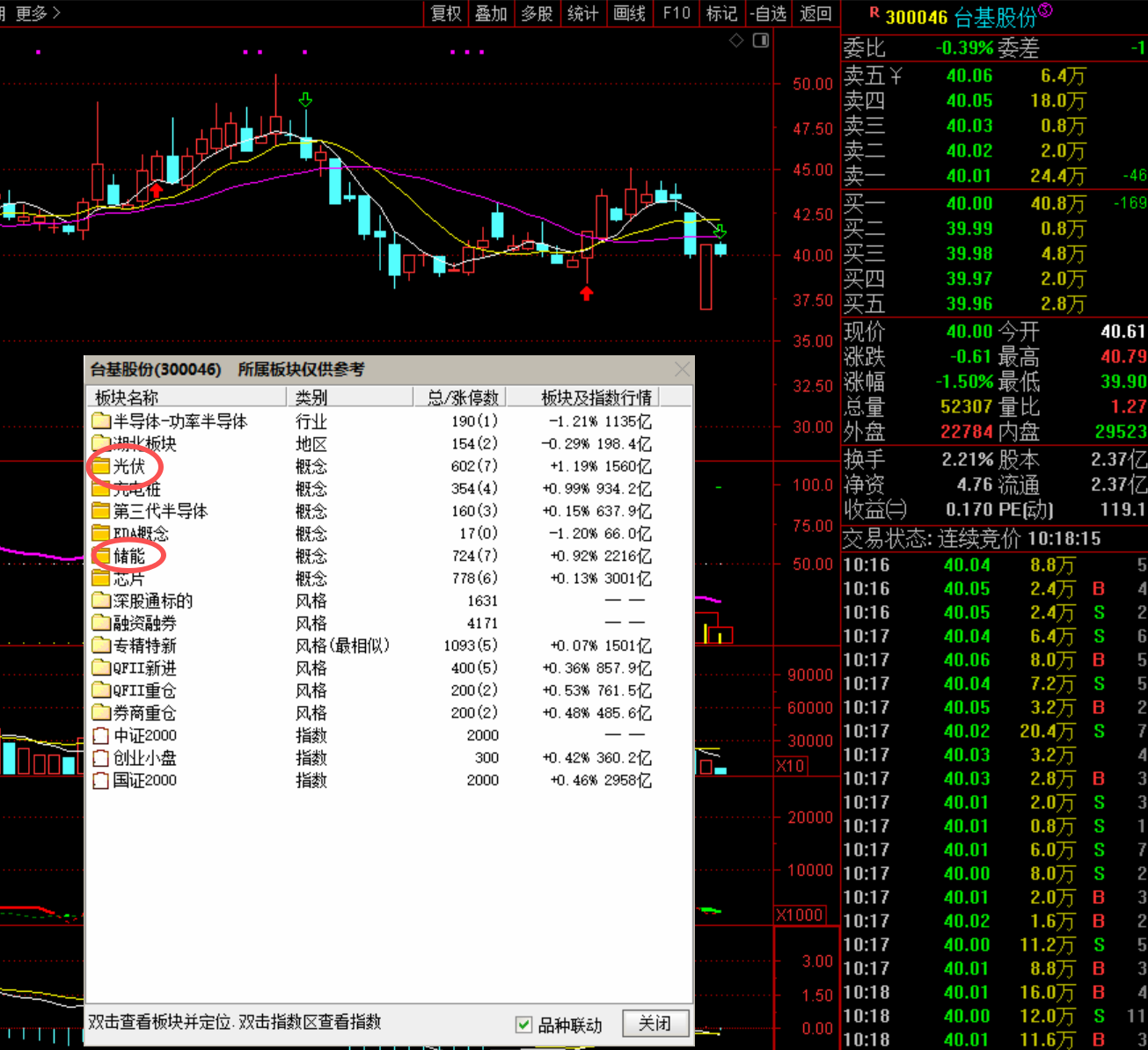Open the F10 company info
Screen dimensions: 1148x1050
tap(676, 13)
